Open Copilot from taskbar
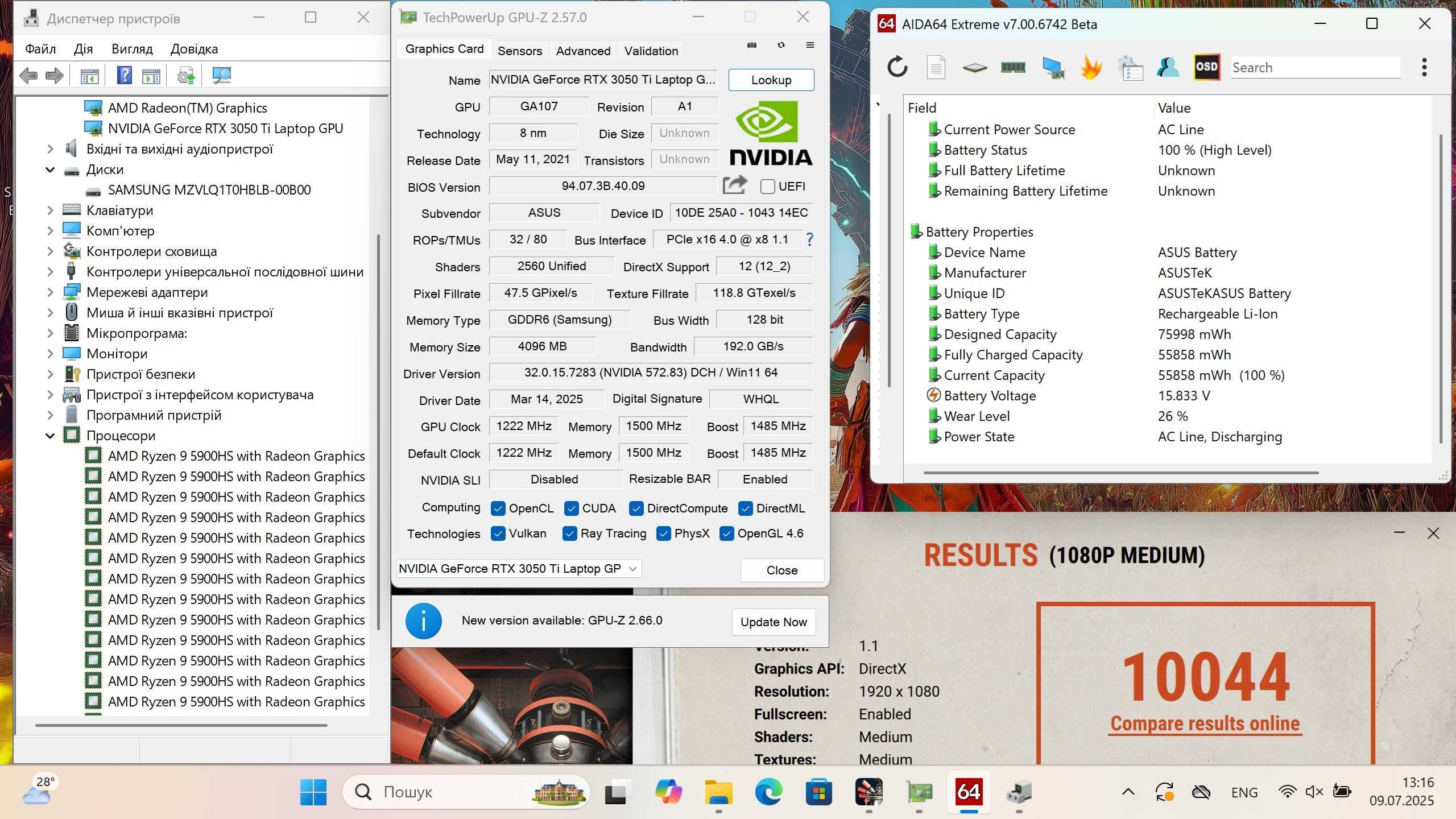The height and width of the screenshot is (819, 1456). [669, 792]
